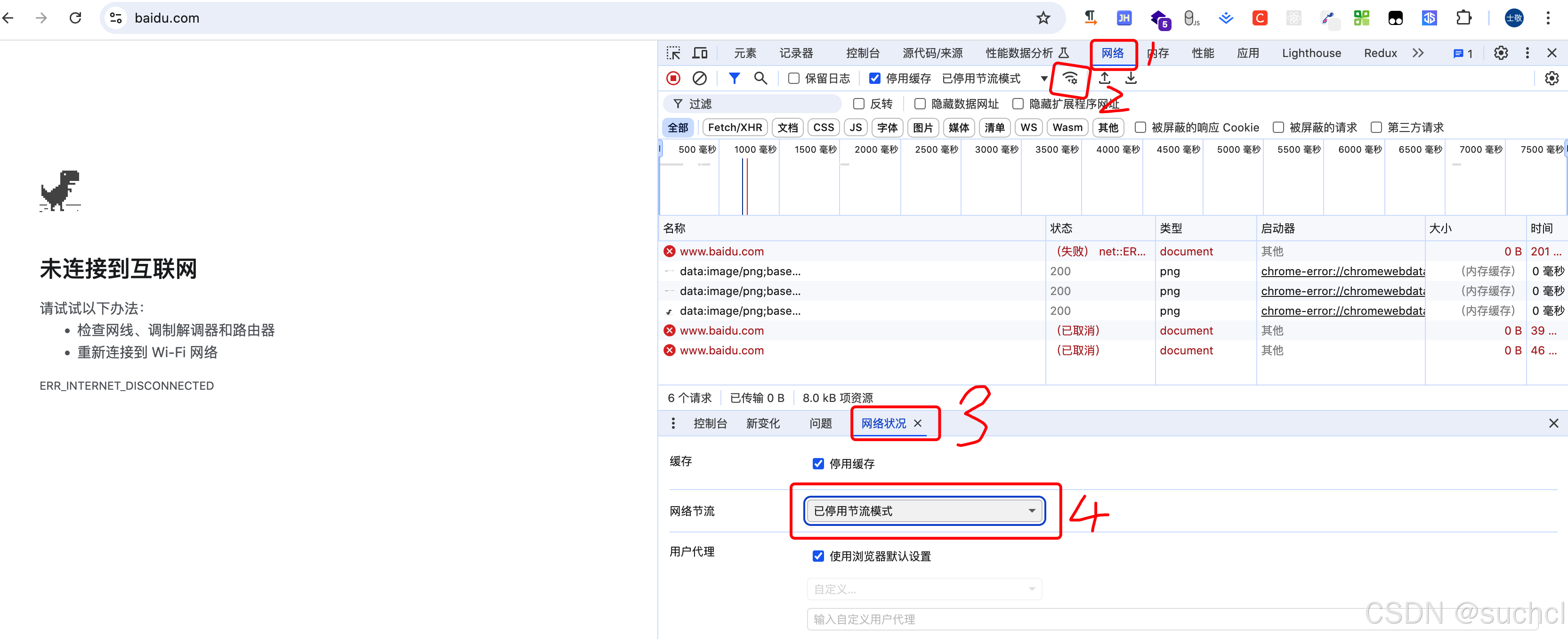Screen dimensions: 1568x639
Task: Toggle the blue filter funnel icon
Action: (x=734, y=78)
